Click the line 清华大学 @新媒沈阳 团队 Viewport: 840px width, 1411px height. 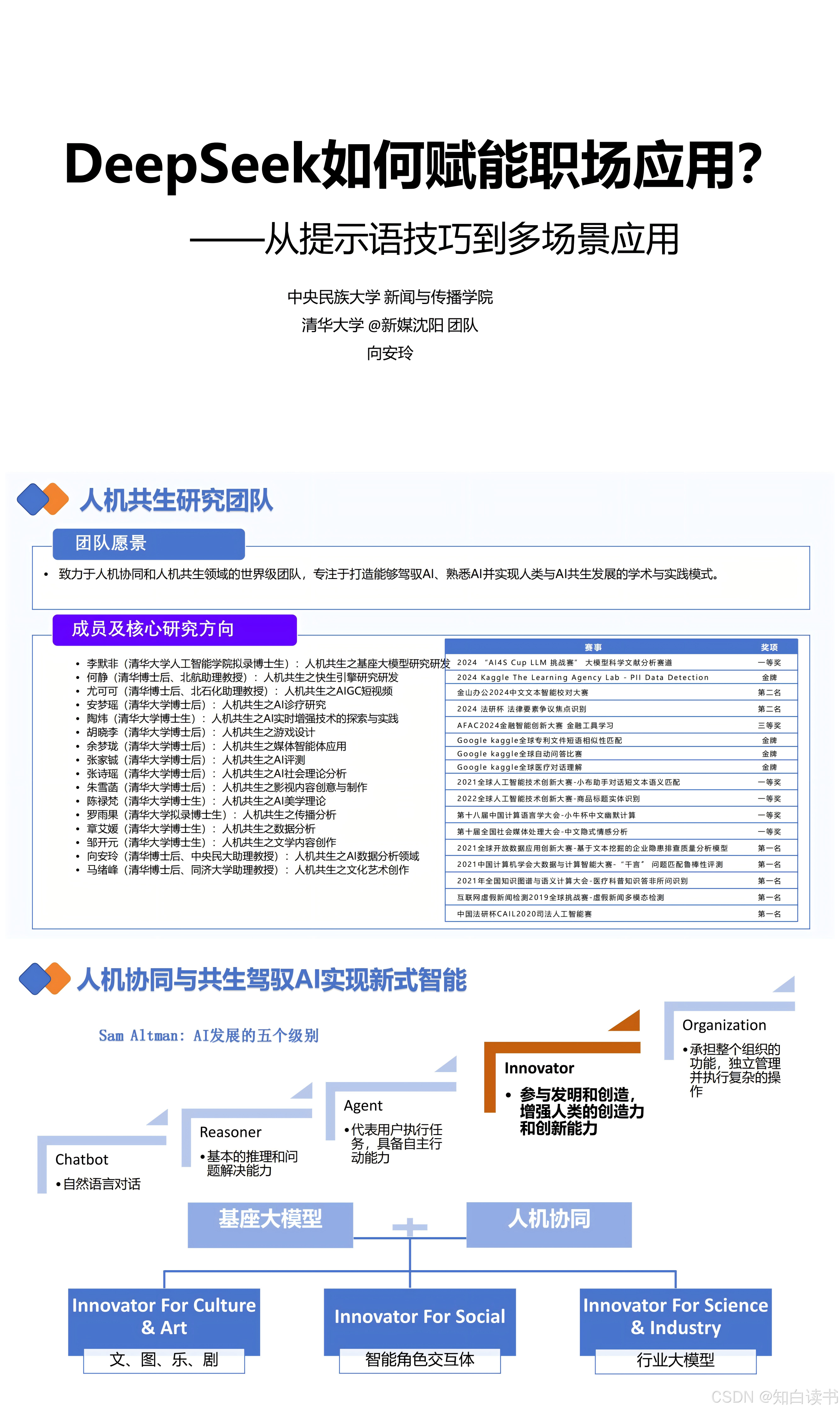coord(390,325)
